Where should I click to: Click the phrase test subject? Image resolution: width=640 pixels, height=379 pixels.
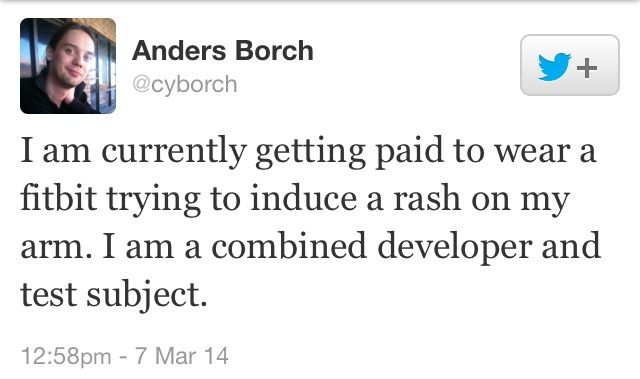[x=114, y=295]
